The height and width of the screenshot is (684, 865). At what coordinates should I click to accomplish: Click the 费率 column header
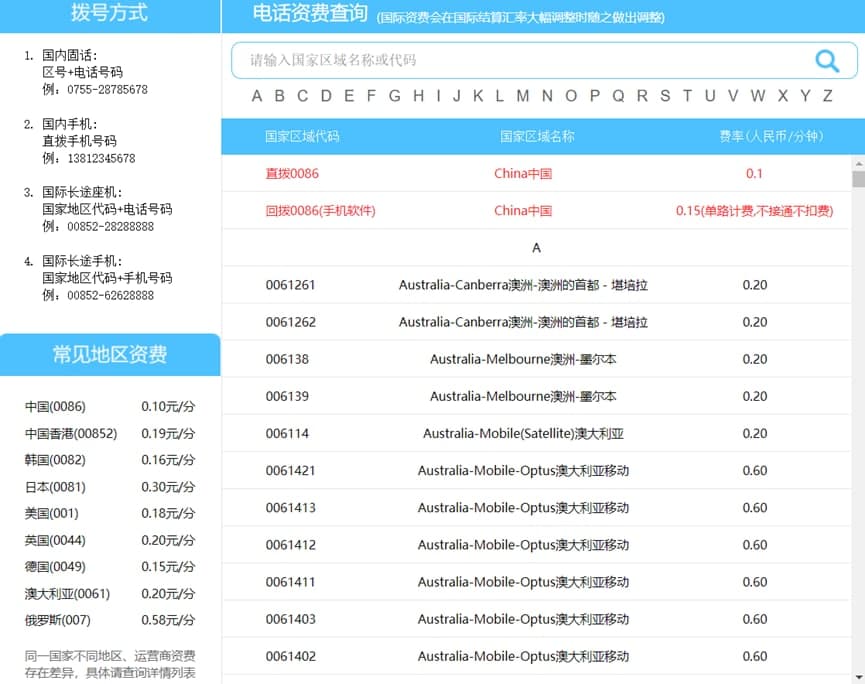click(x=754, y=136)
